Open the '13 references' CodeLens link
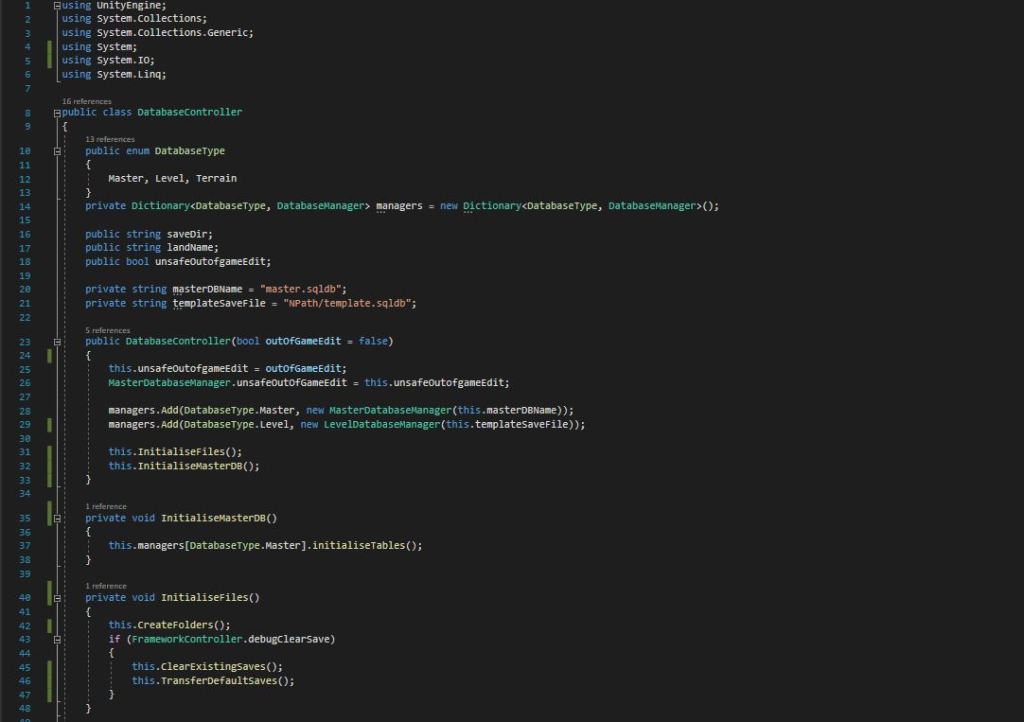This screenshot has width=1024, height=722. (x=110, y=140)
